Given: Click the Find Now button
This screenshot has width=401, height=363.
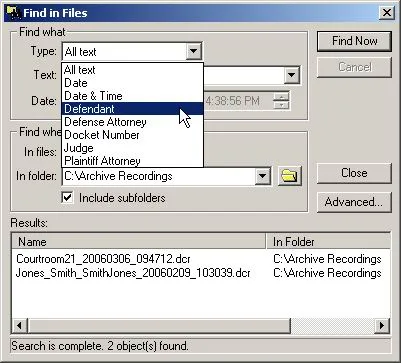Looking at the screenshot, I should point(354,41).
